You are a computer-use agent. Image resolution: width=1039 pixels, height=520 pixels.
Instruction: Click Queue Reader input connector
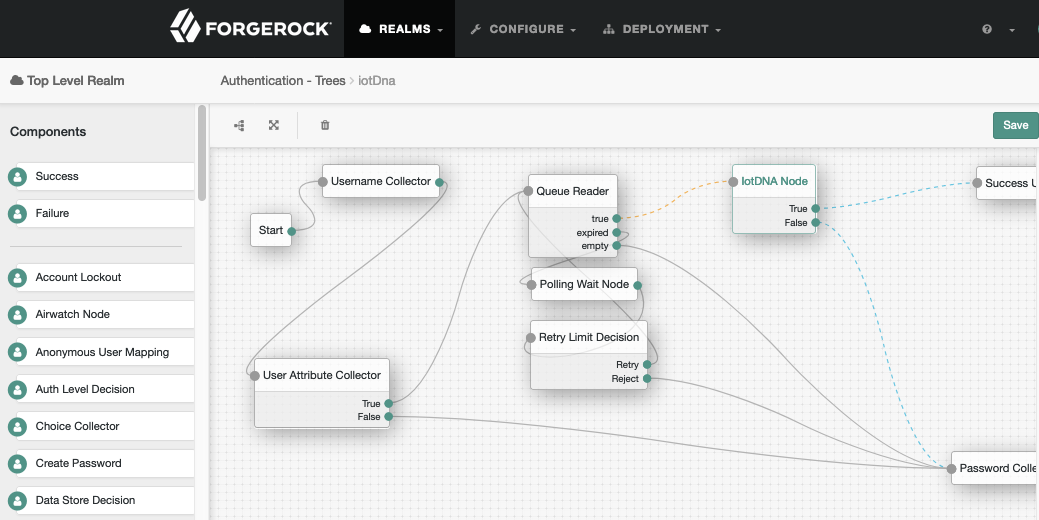(x=528, y=191)
